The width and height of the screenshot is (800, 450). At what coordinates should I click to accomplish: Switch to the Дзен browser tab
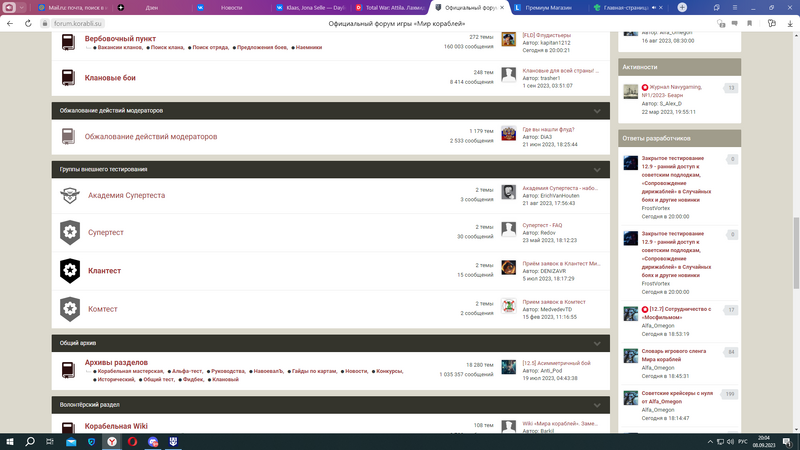click(152, 8)
